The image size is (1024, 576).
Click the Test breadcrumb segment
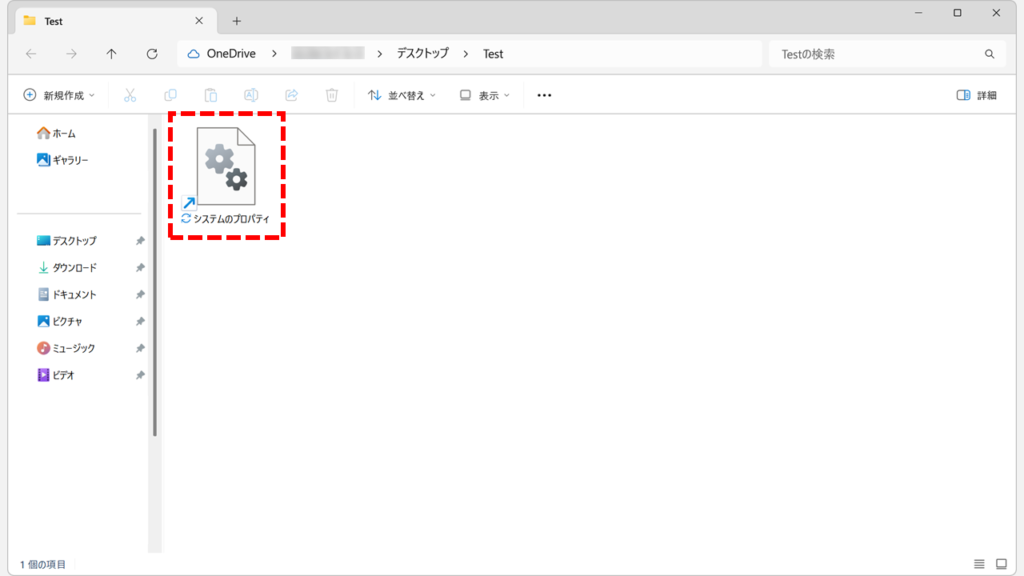[493, 54]
